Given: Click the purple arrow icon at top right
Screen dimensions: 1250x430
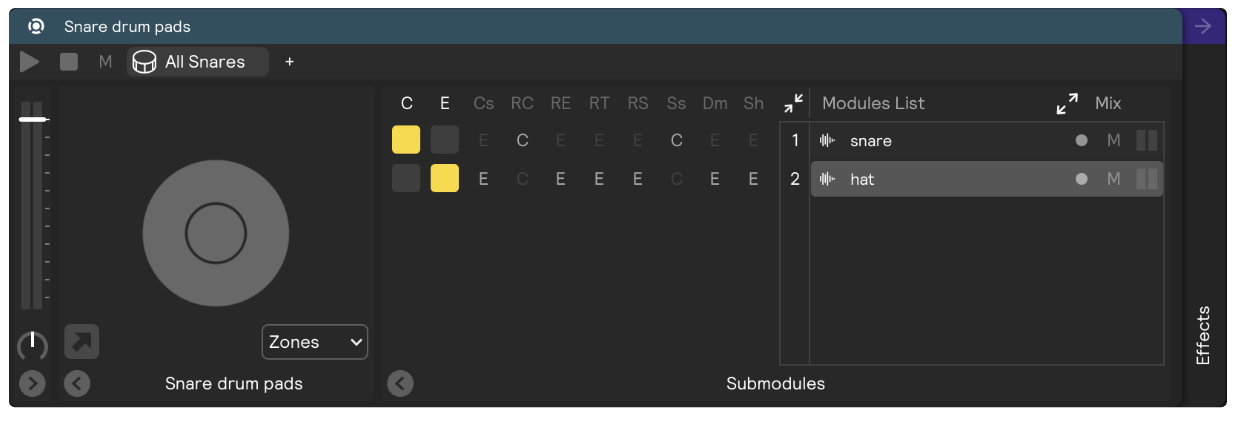Looking at the screenshot, I should pos(1203,27).
